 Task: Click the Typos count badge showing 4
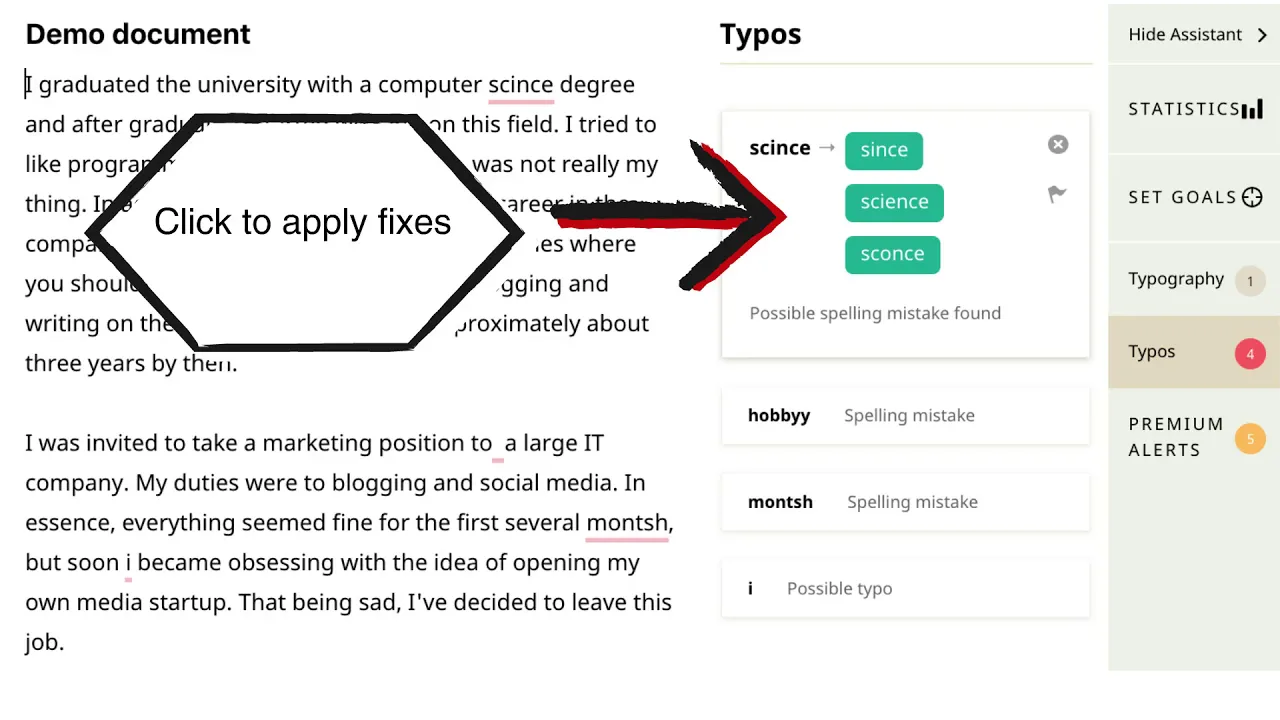coord(1250,353)
